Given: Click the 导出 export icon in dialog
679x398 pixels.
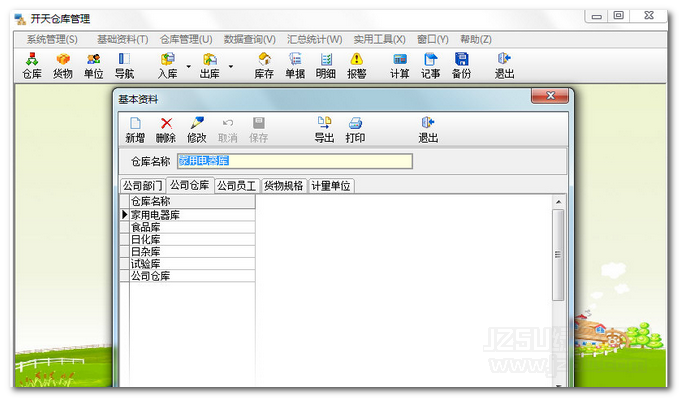Looking at the screenshot, I should pyautogui.click(x=324, y=129).
